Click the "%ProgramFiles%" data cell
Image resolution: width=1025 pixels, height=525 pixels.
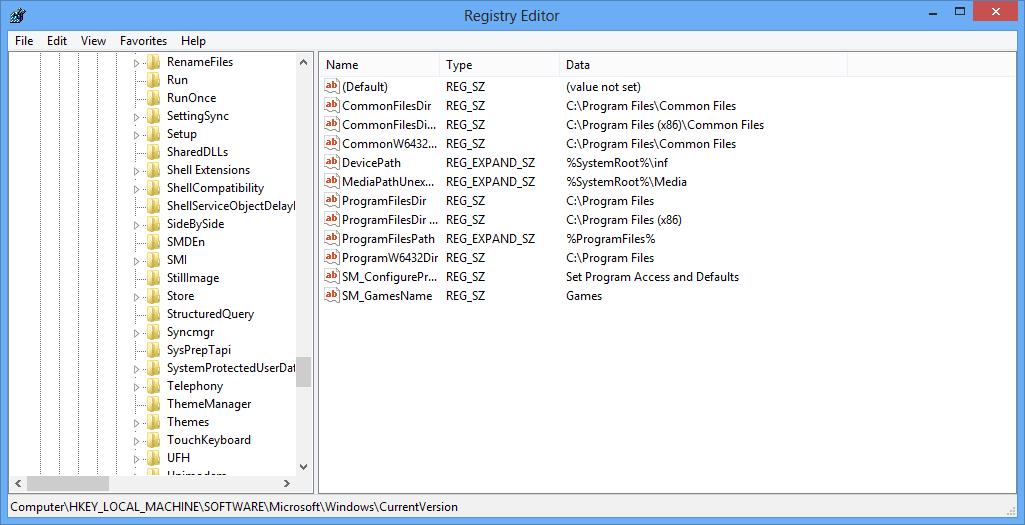(x=611, y=238)
